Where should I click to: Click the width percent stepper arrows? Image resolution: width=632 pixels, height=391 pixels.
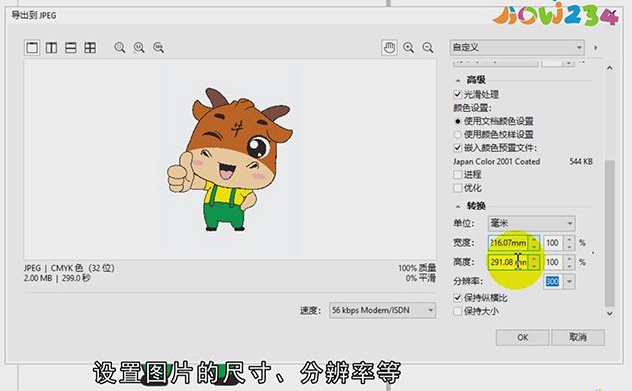tap(569, 243)
